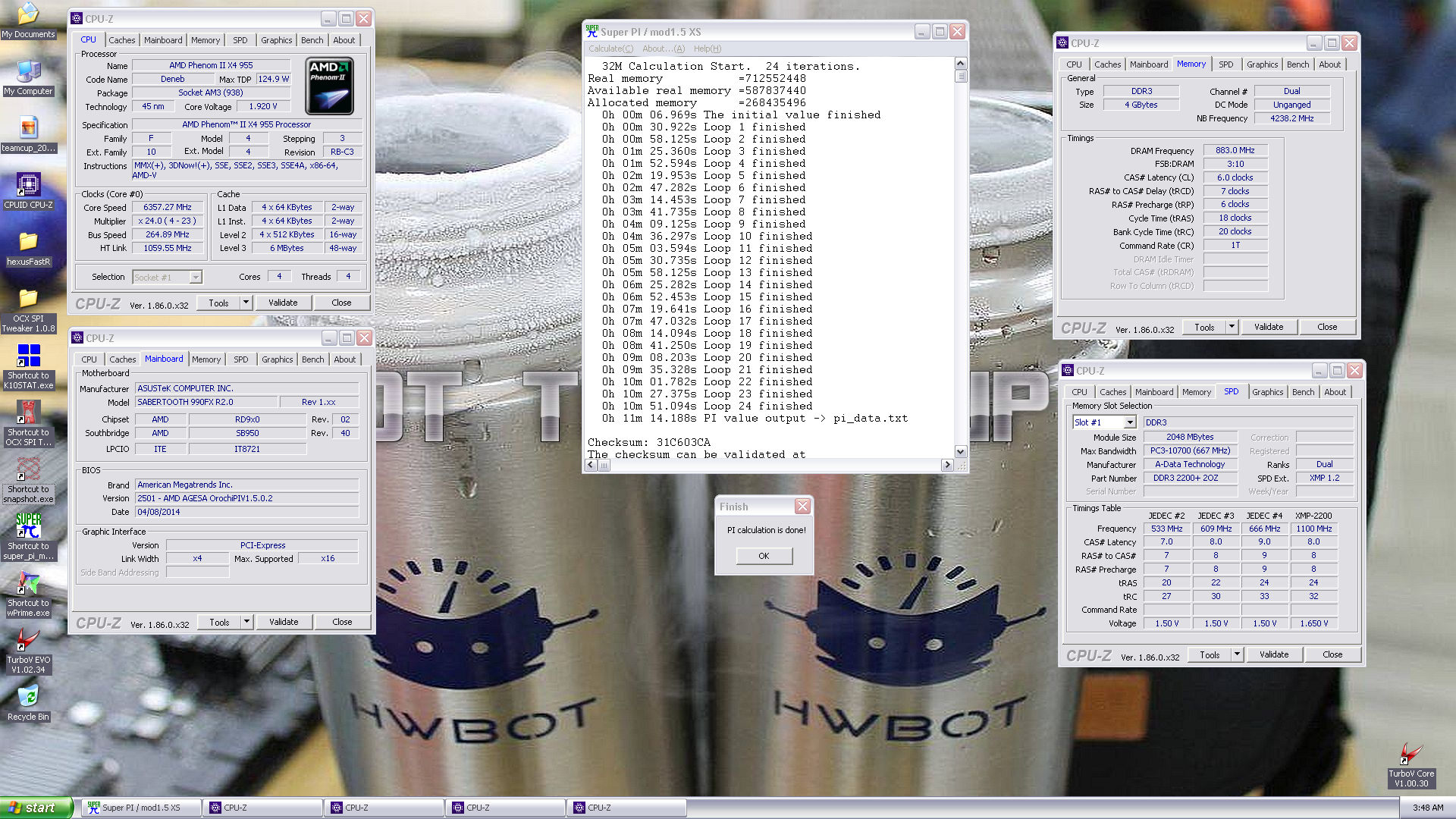Screen dimensions: 1456x819
Task: Click title icon of CPU-Z CPU tab window
Action: click(76, 19)
